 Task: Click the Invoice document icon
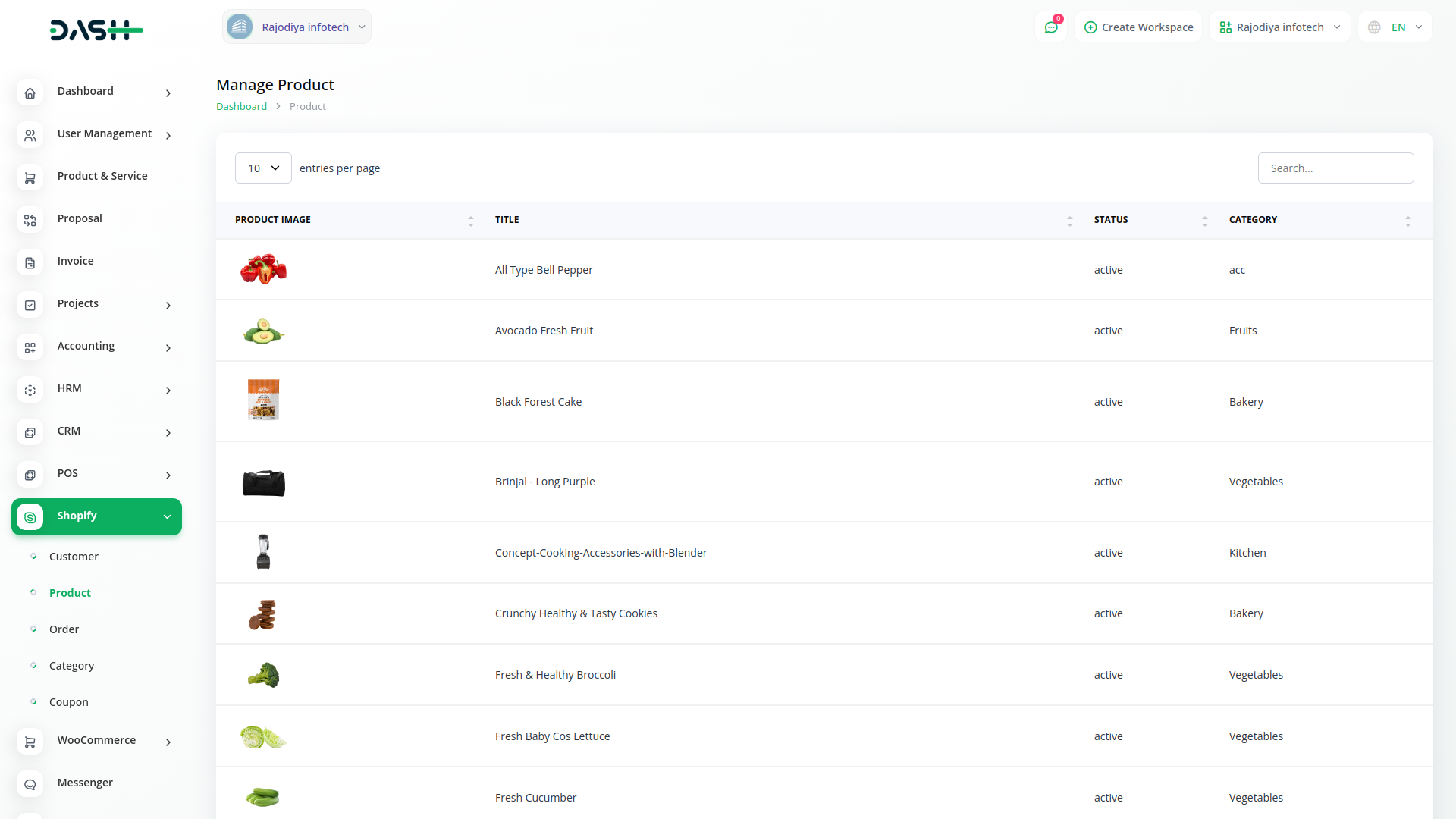point(30,263)
